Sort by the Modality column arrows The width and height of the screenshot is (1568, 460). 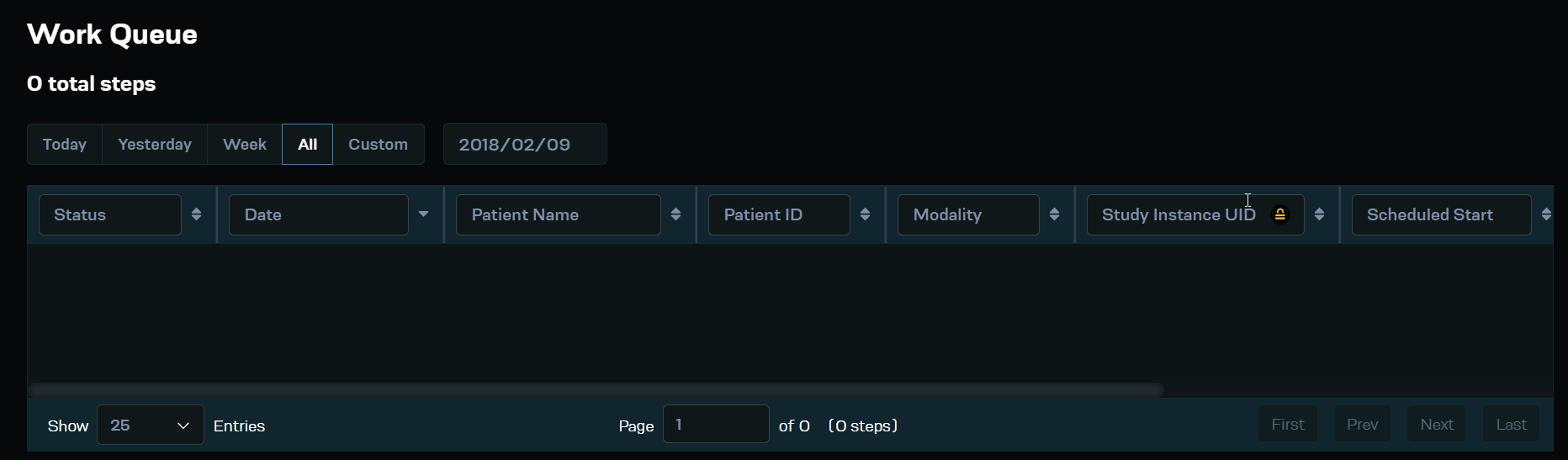click(1054, 214)
